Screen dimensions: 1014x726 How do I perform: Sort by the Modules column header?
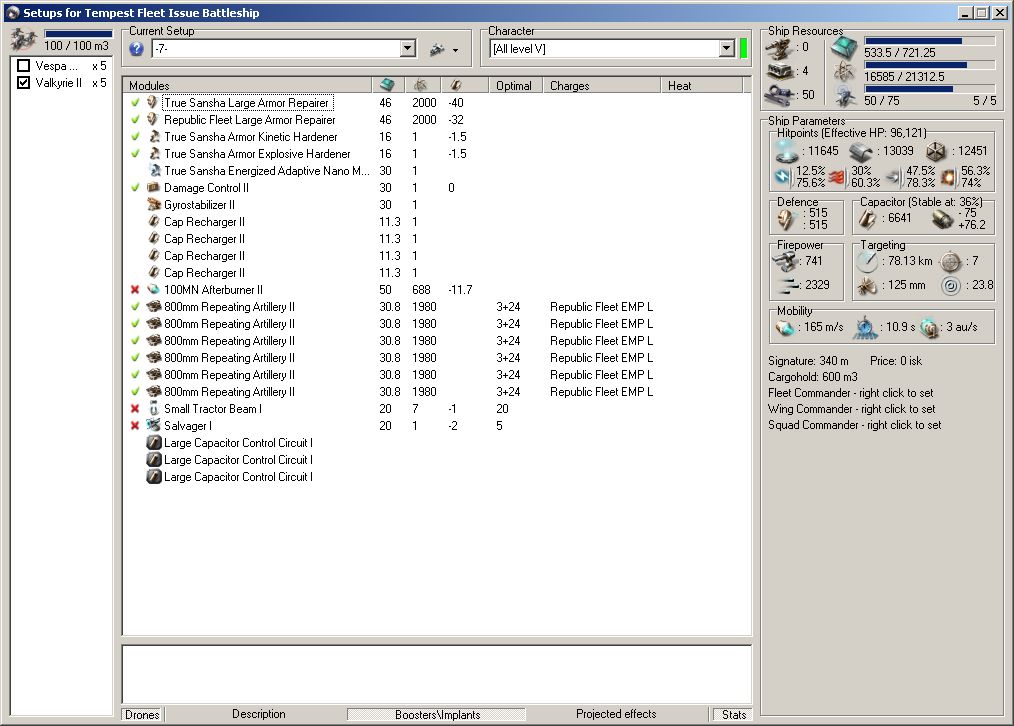point(247,85)
